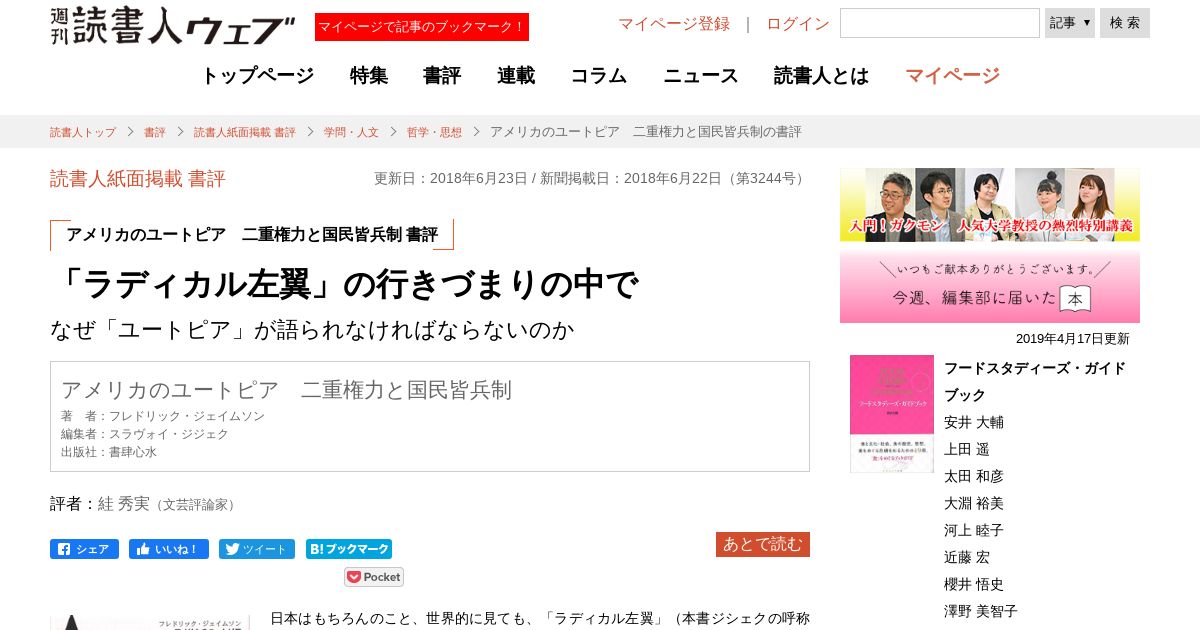Open 今週、編集部に届いた本 banner
The image size is (1200, 630).
click(990, 287)
